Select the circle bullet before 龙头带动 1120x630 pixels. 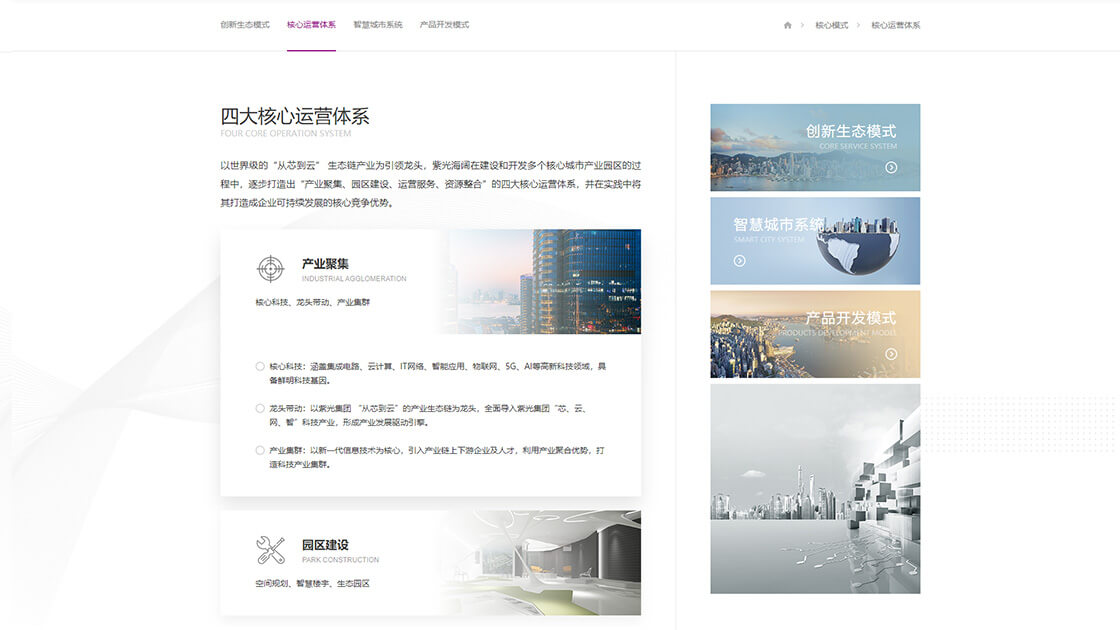[260, 408]
